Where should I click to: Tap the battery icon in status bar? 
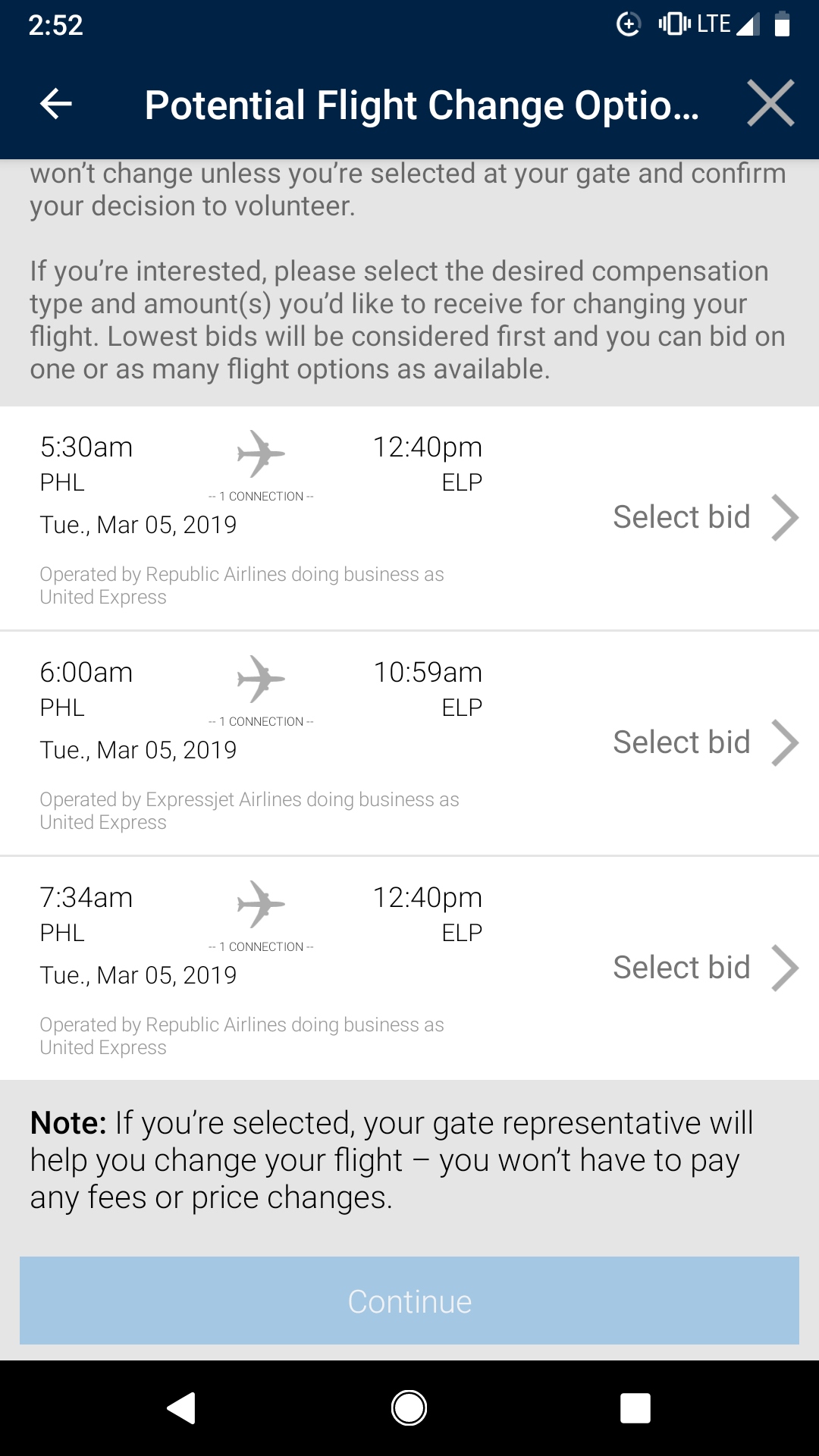pyautogui.click(x=782, y=24)
